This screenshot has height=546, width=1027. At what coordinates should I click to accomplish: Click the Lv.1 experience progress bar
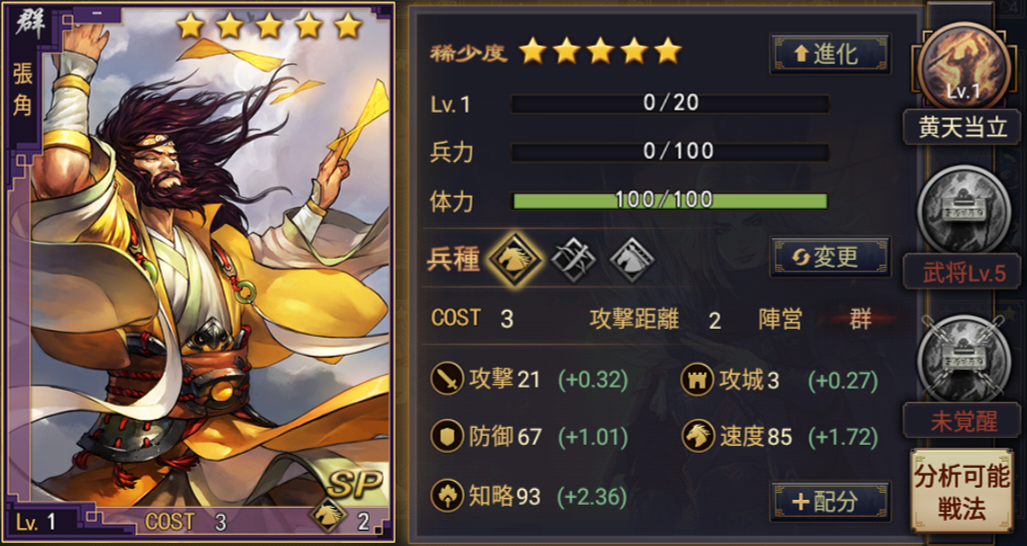(x=669, y=103)
